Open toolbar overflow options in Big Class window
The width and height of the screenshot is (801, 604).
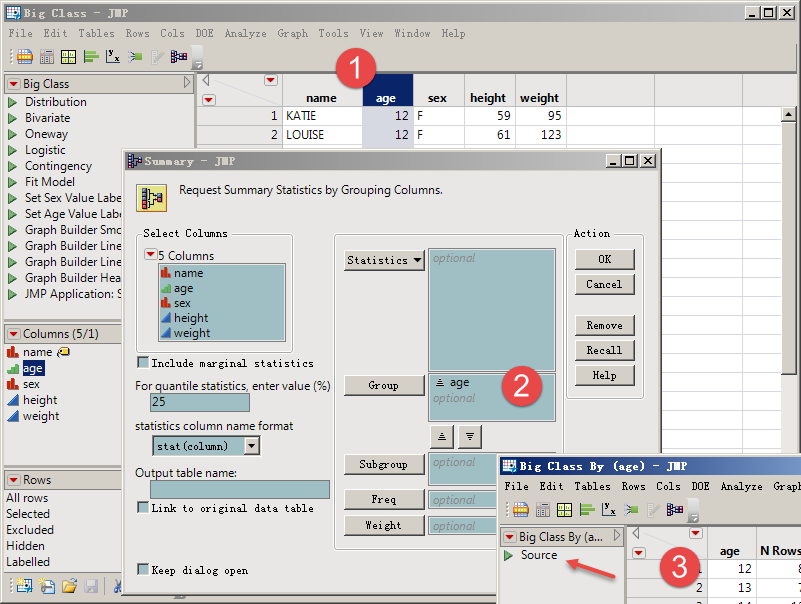coord(197,58)
